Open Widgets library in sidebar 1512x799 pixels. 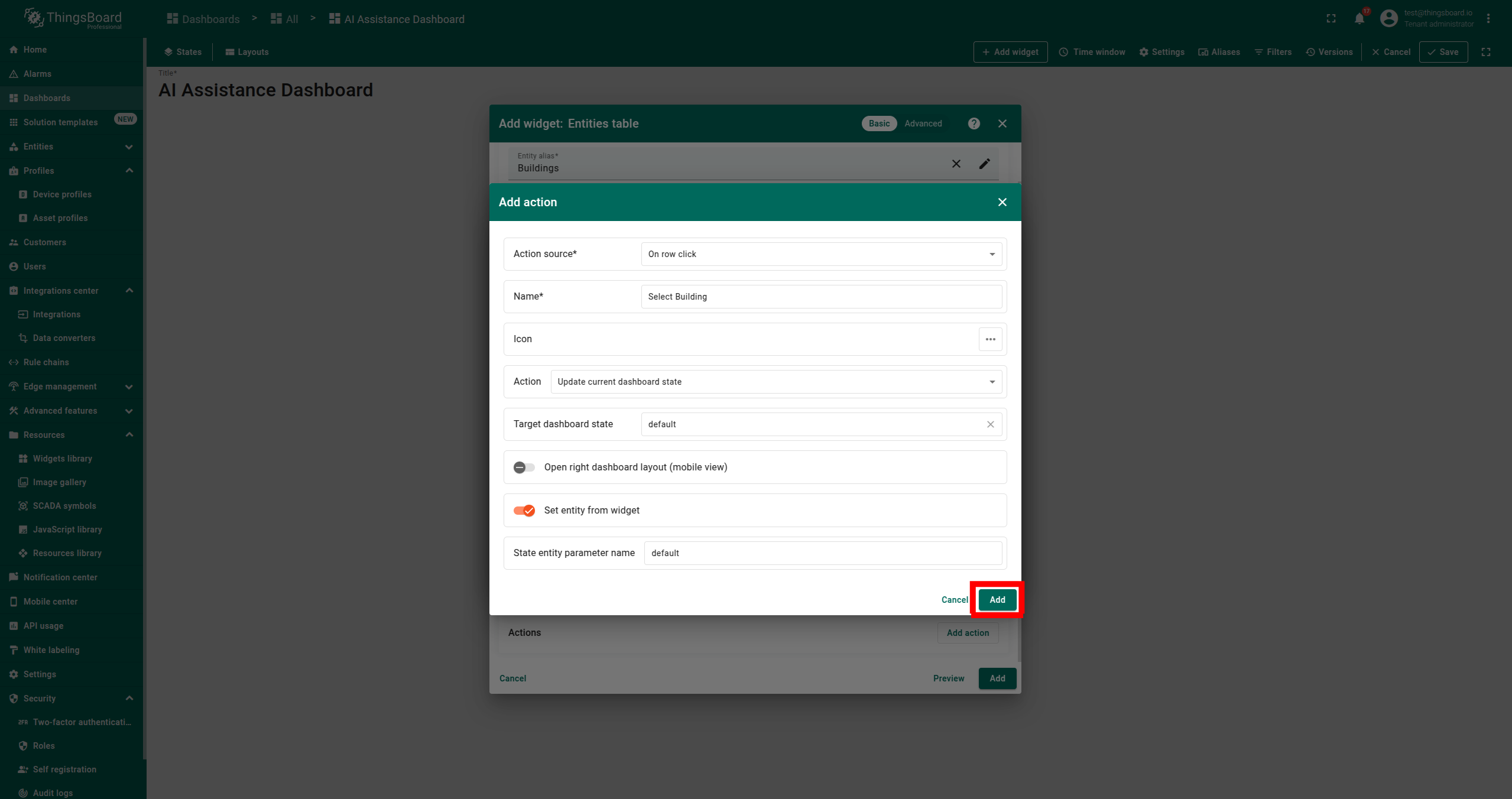pos(62,459)
